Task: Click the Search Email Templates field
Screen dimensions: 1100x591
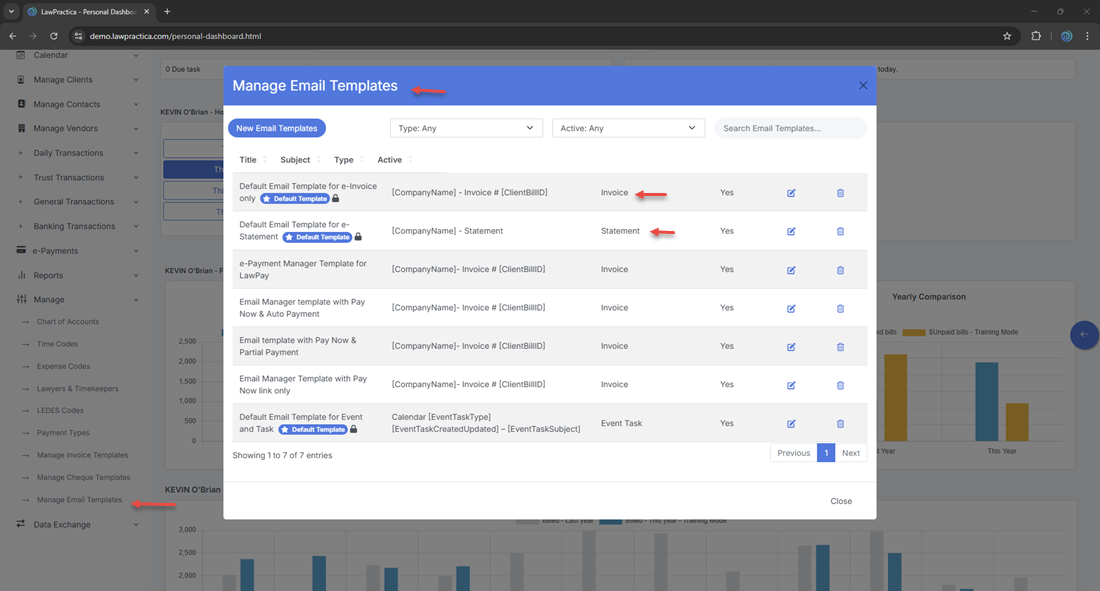Action: [790, 128]
